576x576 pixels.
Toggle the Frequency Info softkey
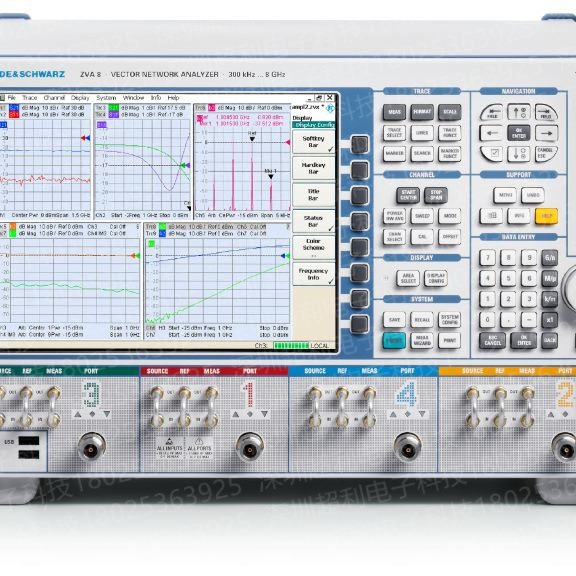313,274
